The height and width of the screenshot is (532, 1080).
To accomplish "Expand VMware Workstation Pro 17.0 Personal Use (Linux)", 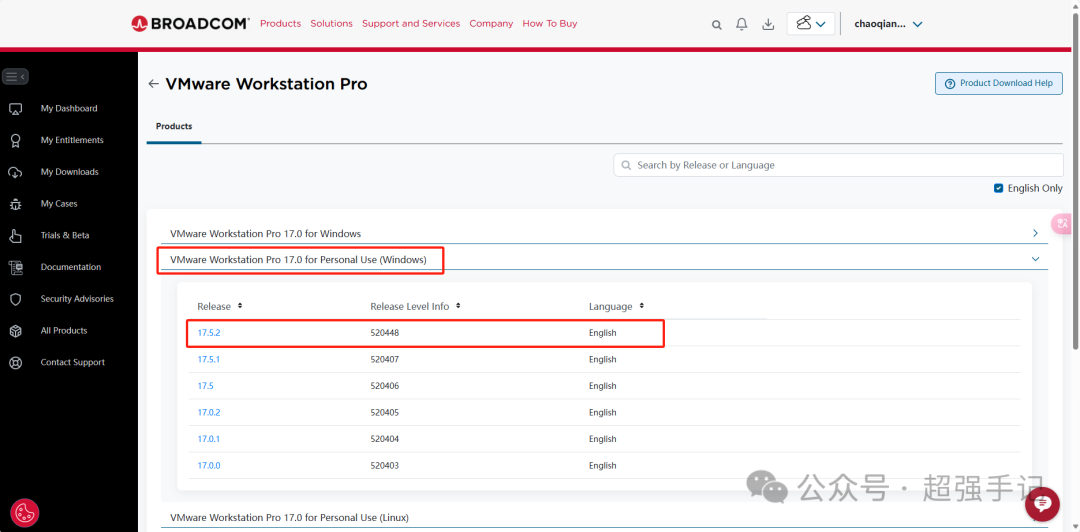I will pyautogui.click(x=289, y=517).
